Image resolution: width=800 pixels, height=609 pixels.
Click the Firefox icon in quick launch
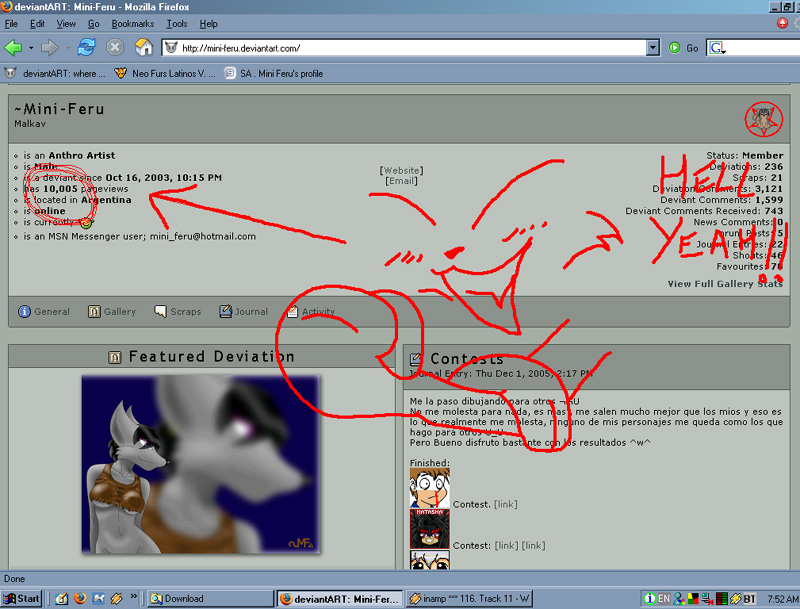[80, 598]
